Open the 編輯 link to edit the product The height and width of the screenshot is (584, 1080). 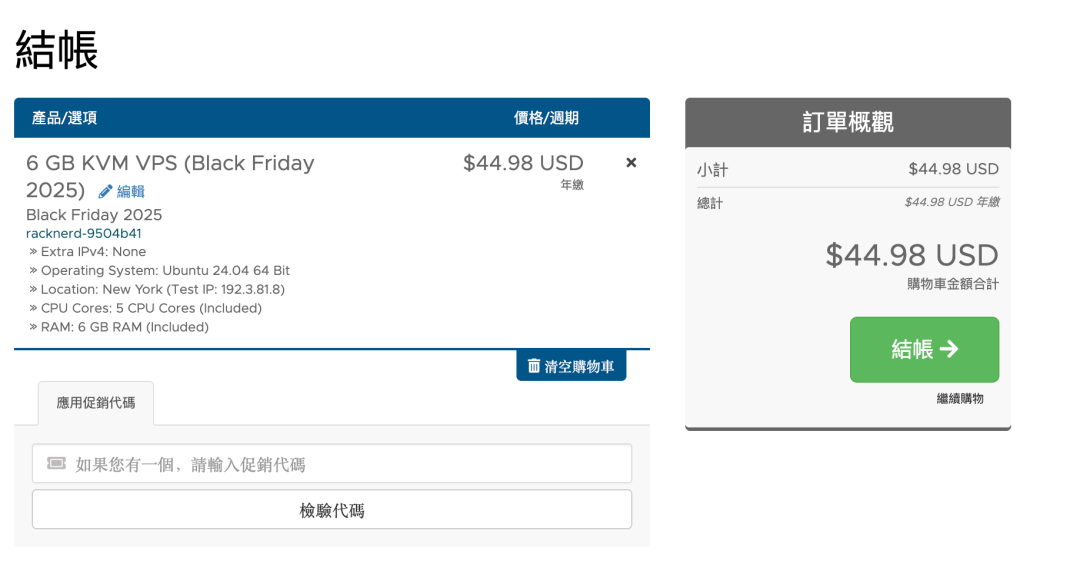[131, 192]
